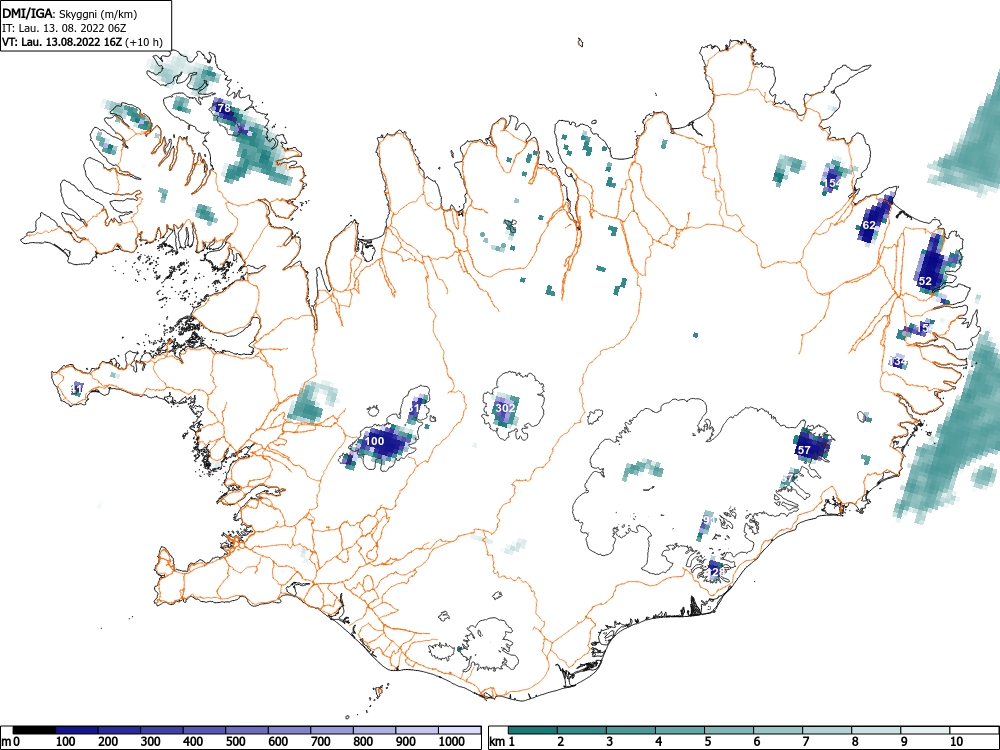Click the '4' tick label on the km legend
Image resolution: width=1000 pixels, height=750 pixels.
click(x=659, y=741)
